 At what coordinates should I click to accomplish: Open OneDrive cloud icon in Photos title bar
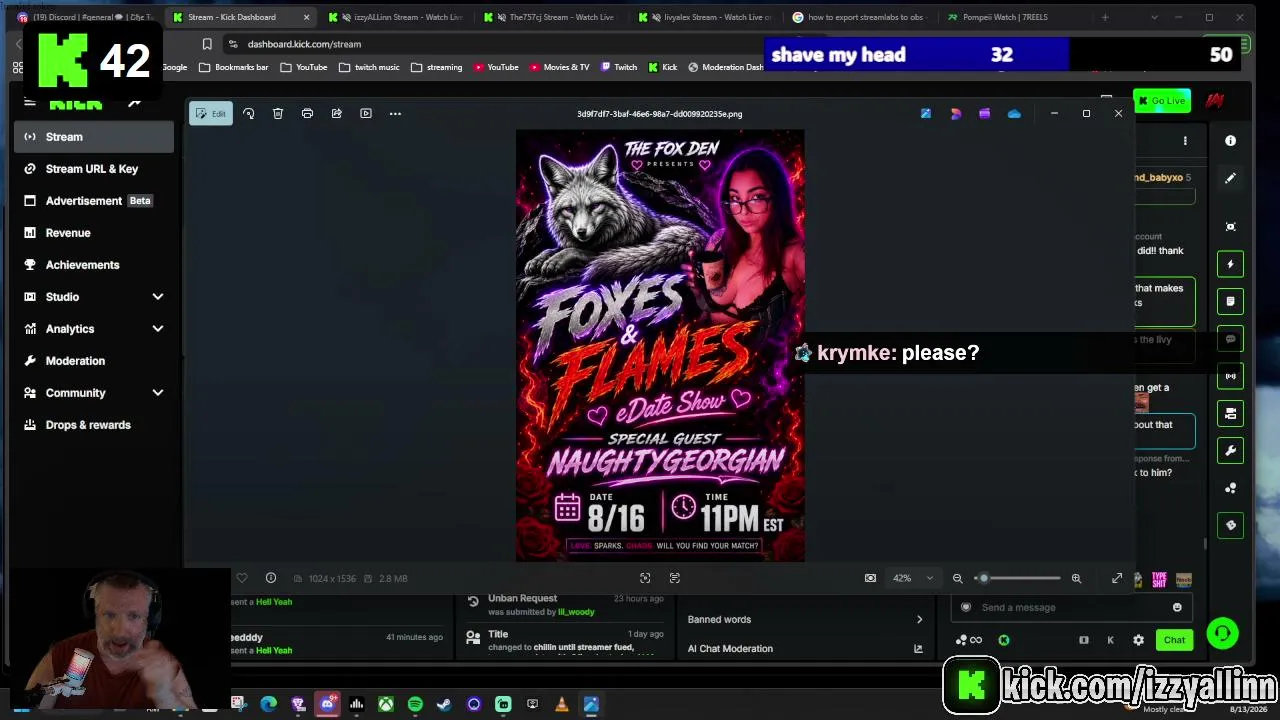1014,114
